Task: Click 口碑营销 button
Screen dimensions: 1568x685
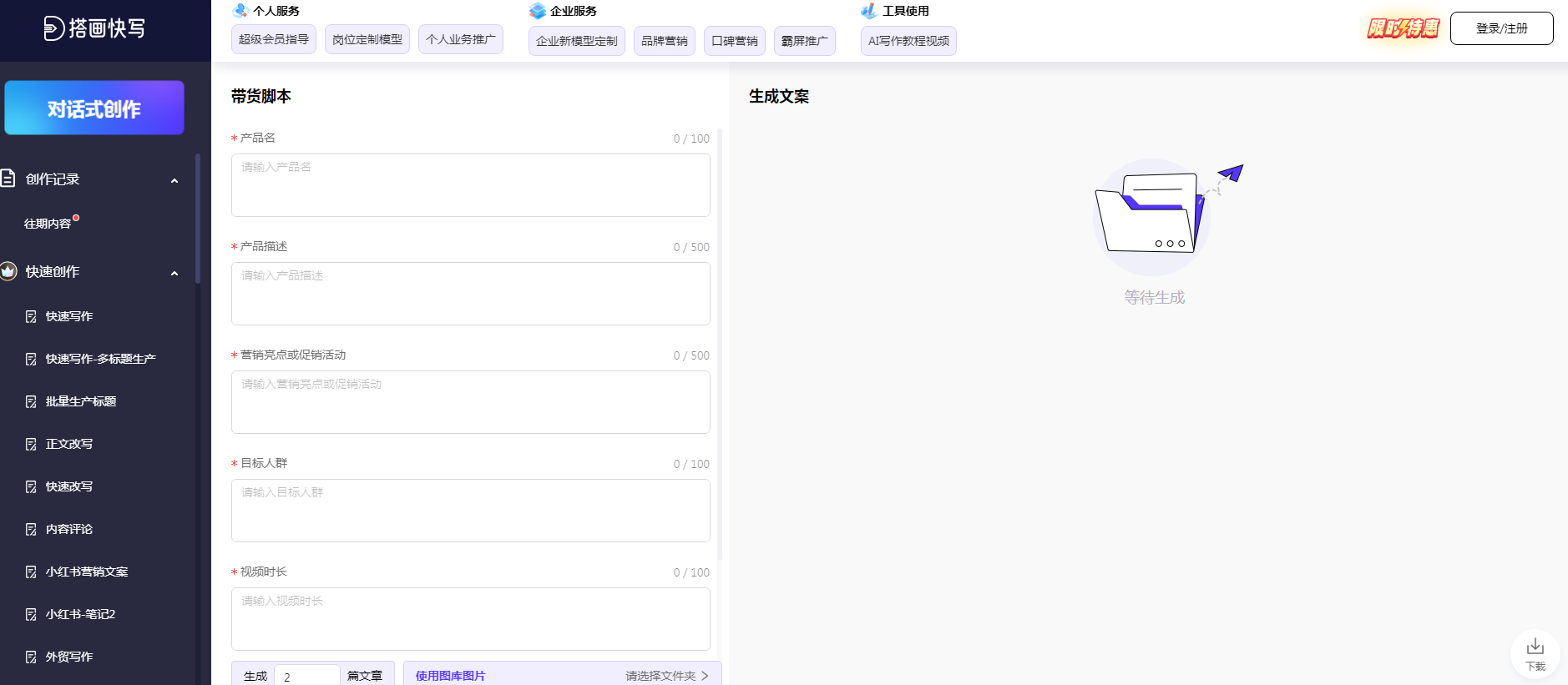Action: click(x=735, y=41)
